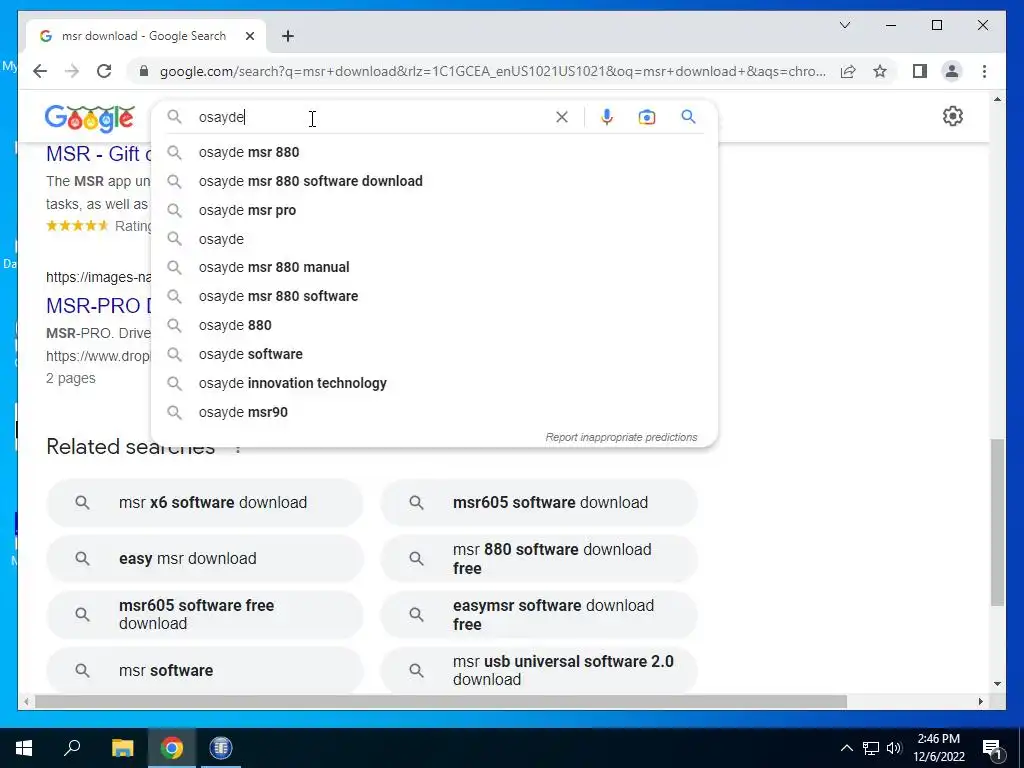1024x768 pixels.
Task: Pick suggestion osayde msr pro
Action: point(434,210)
